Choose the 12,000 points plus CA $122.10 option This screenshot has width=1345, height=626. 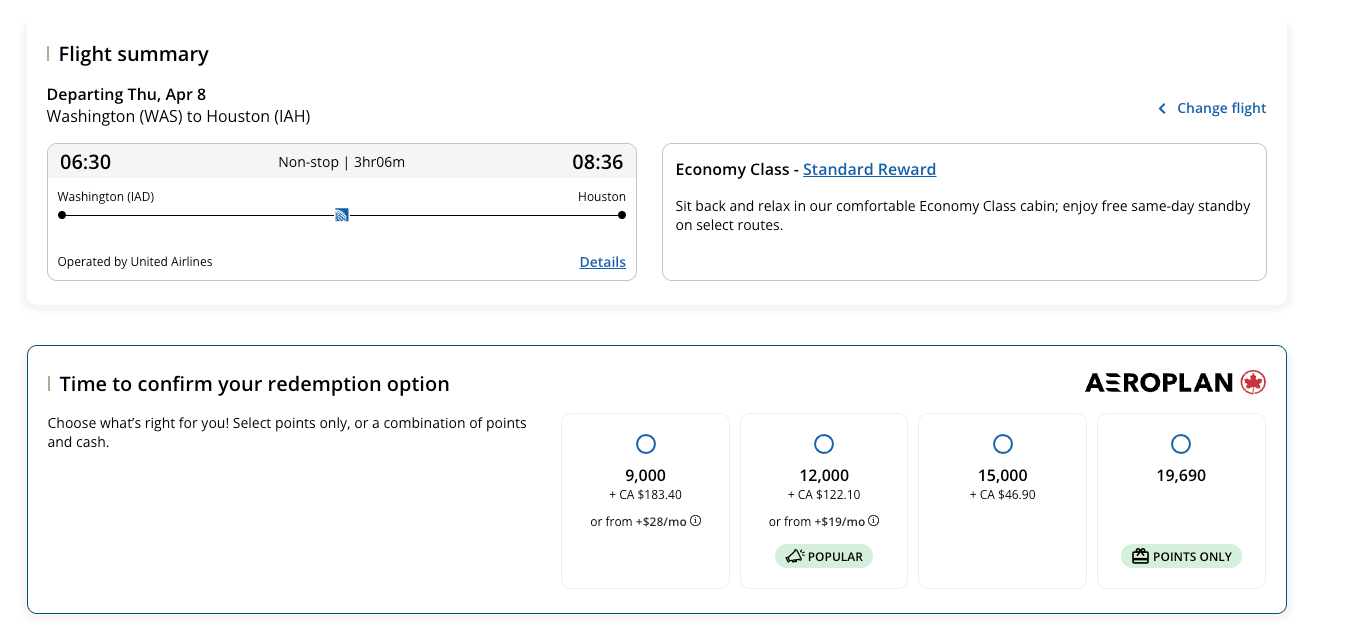(x=823, y=443)
